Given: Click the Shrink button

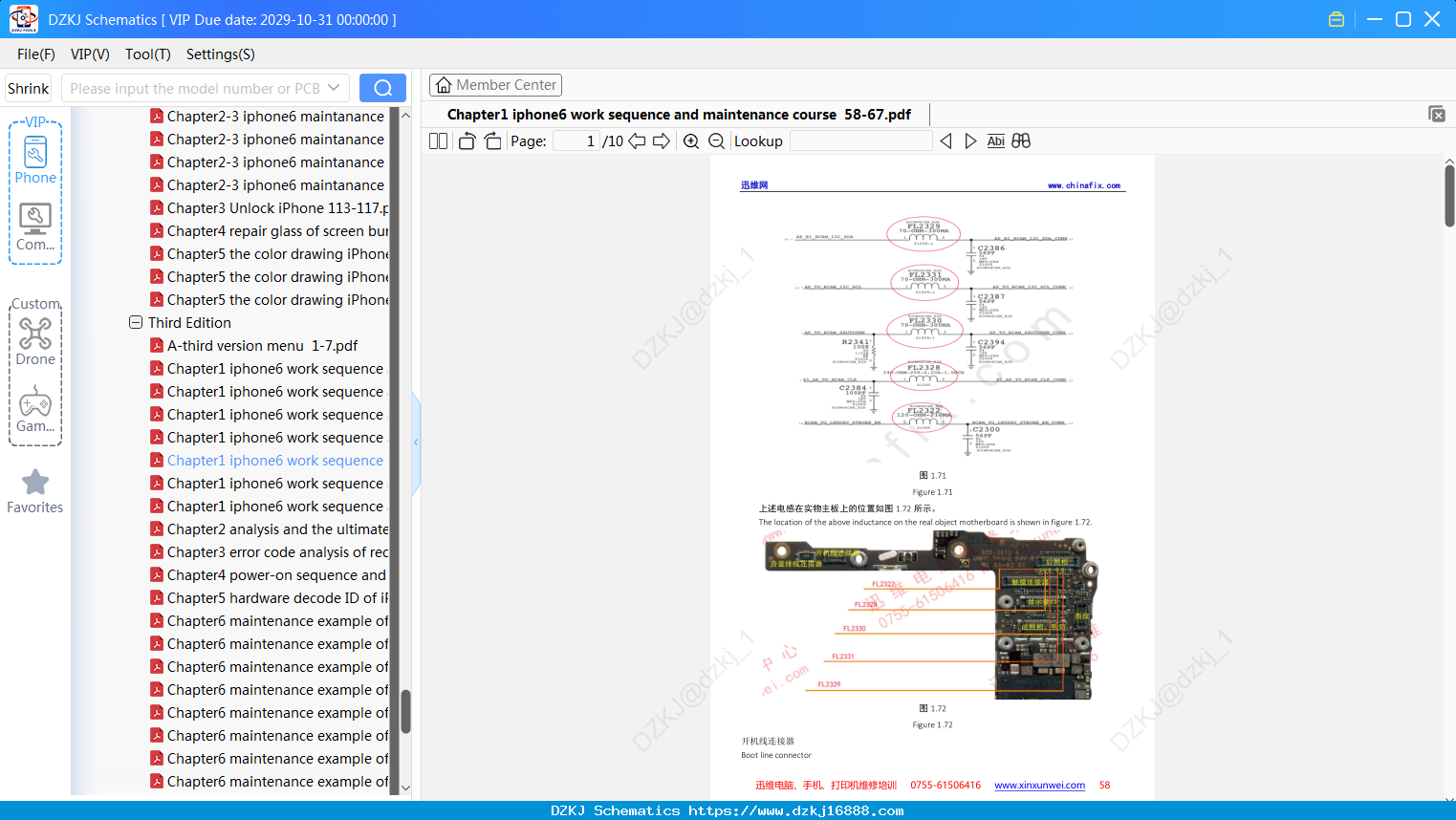Looking at the screenshot, I should point(29,88).
